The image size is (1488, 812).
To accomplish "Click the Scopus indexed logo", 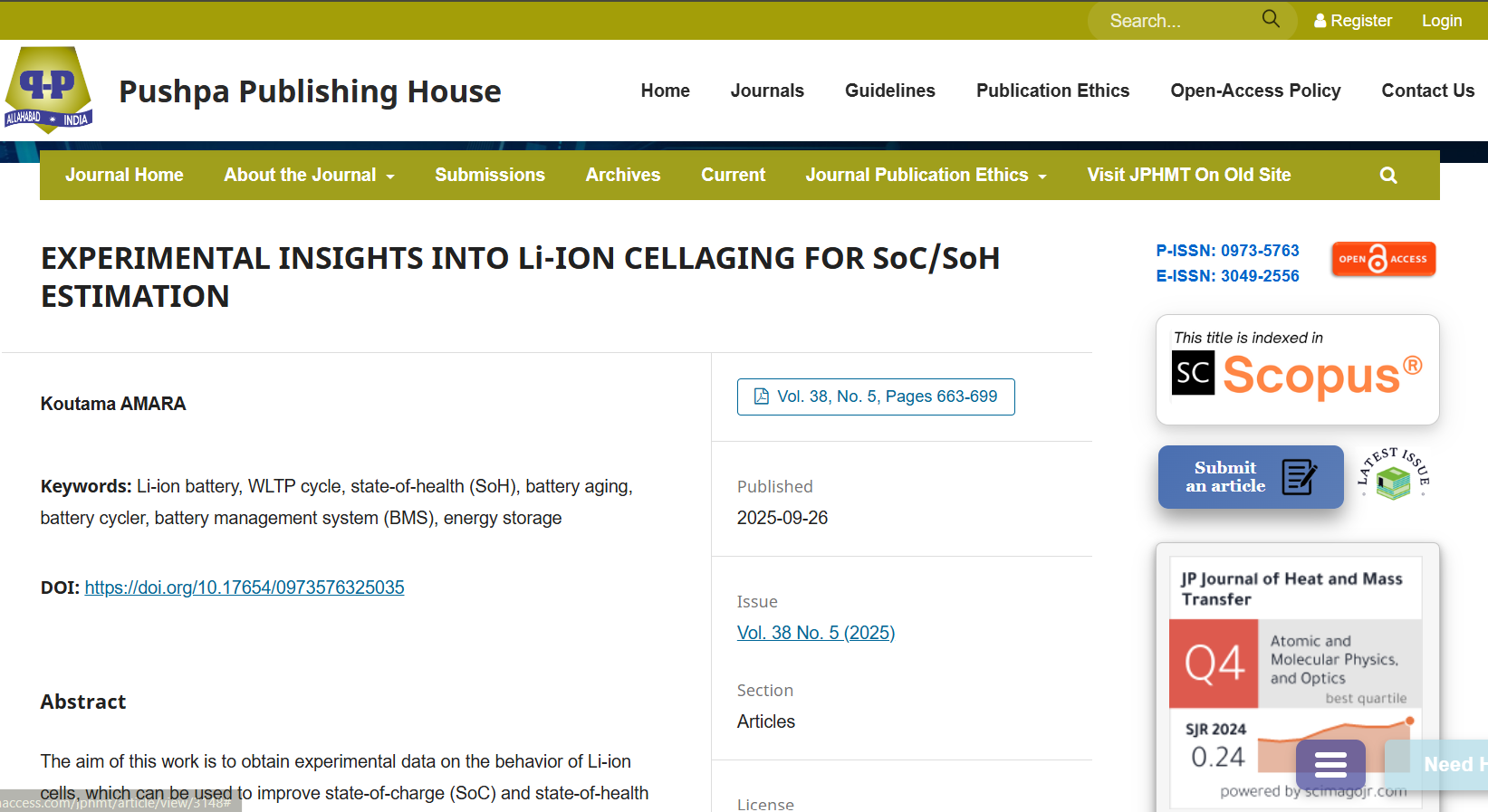I will (1297, 370).
